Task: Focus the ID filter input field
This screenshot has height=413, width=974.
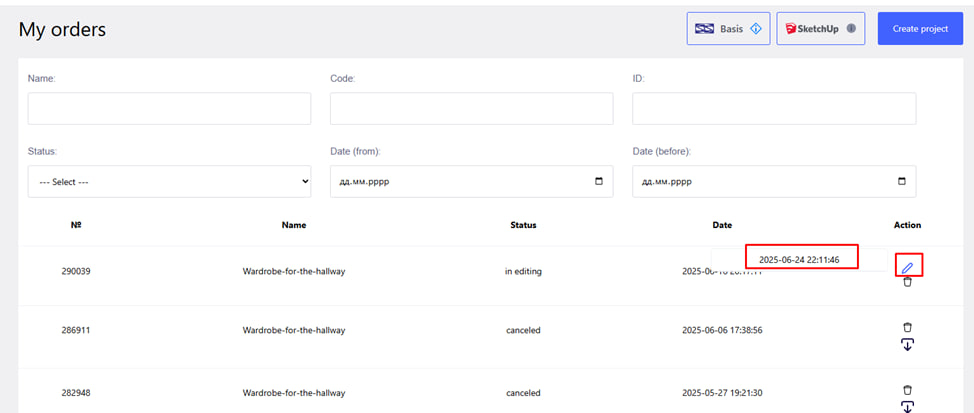Action: coord(773,109)
